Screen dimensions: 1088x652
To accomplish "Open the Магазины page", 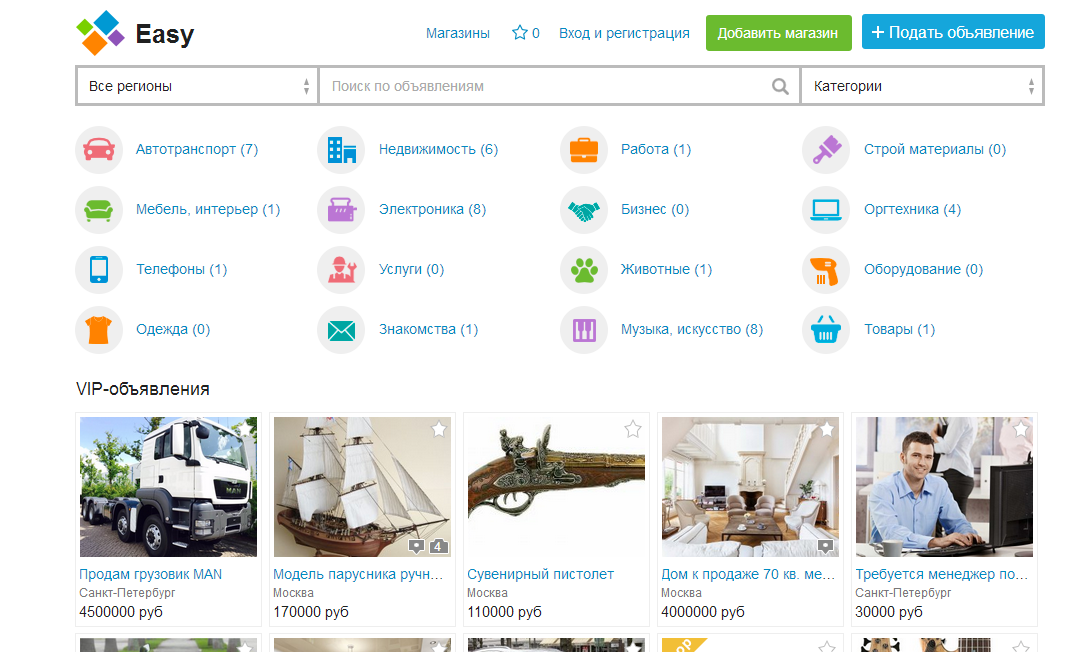I will click(x=458, y=33).
